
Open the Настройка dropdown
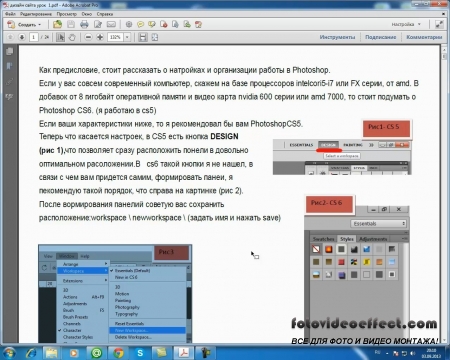click(406, 24)
